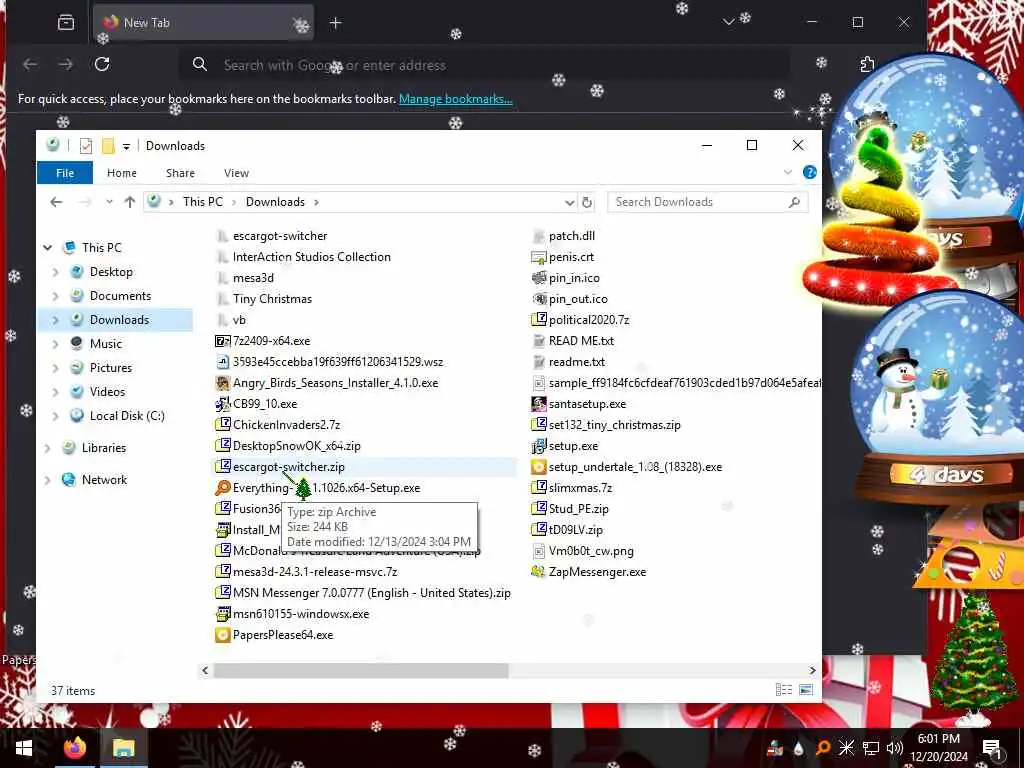
Task: Open the File menu
Action: (65, 173)
